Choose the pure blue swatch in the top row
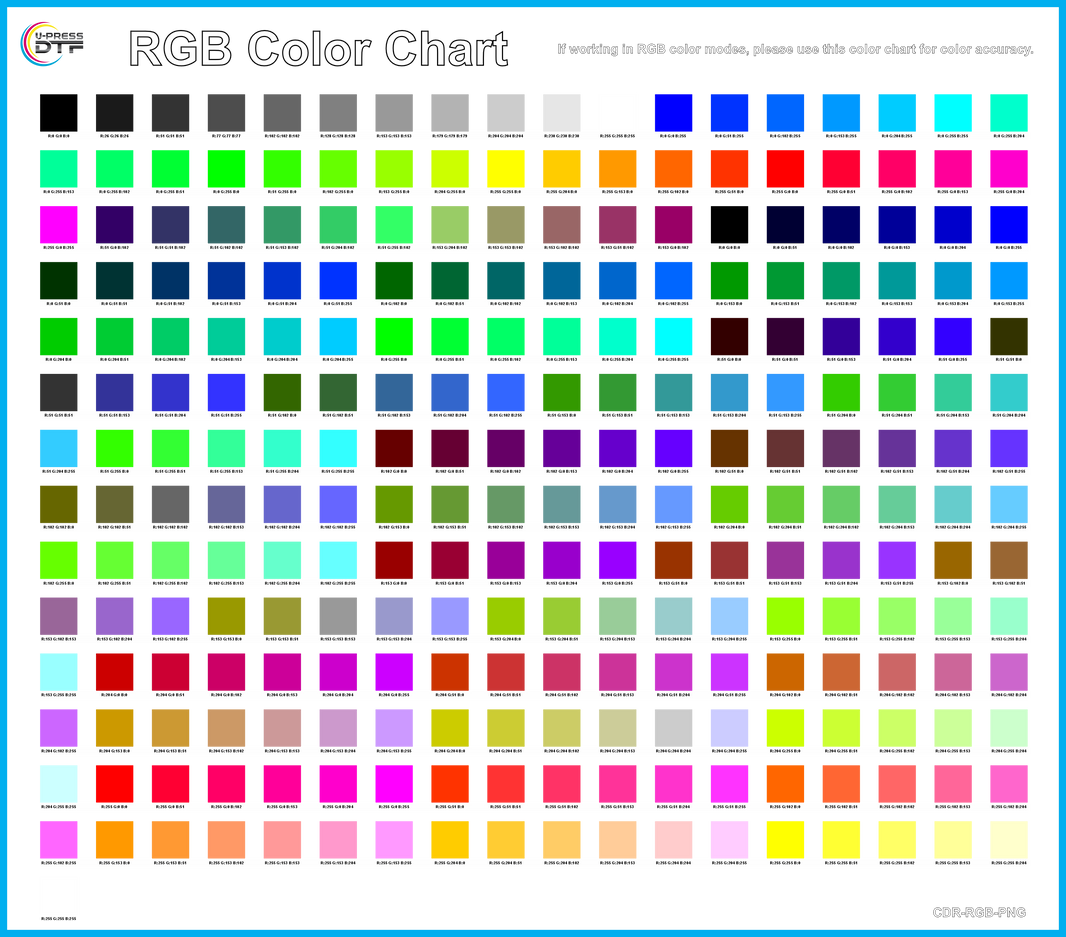Viewport: 1066px width, 937px height. tap(673, 110)
